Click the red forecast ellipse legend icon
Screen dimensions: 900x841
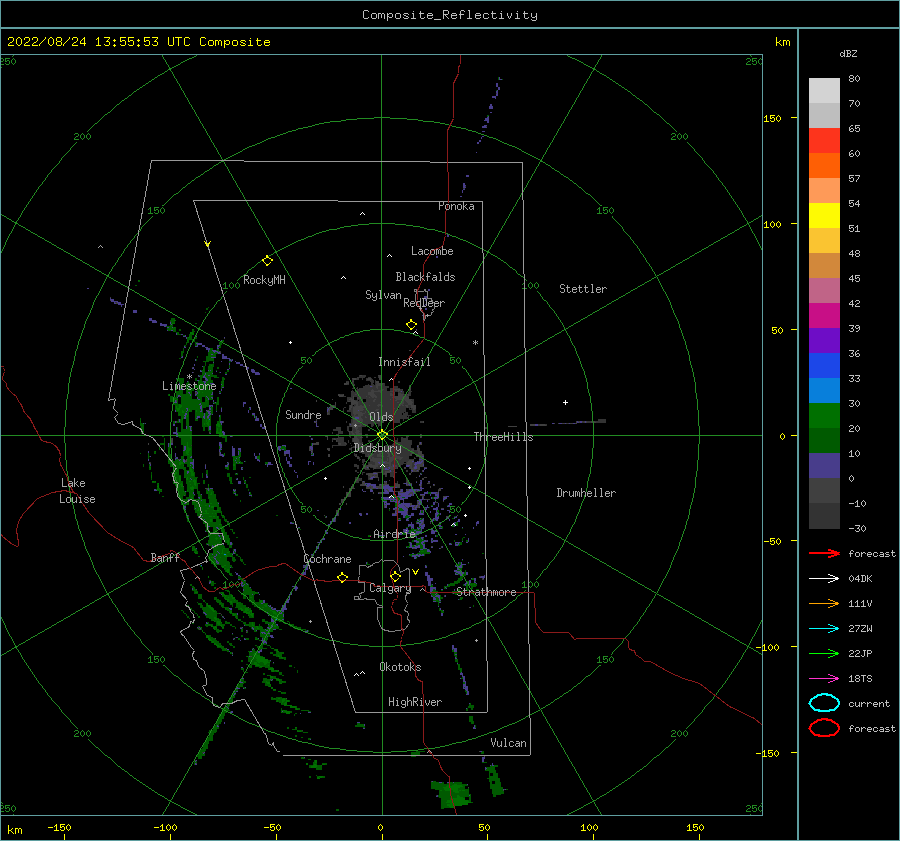tap(824, 728)
